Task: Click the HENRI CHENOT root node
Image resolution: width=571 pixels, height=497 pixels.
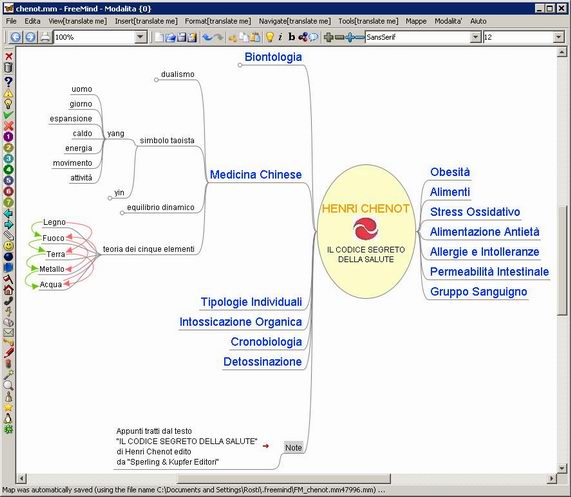Action: [366, 232]
